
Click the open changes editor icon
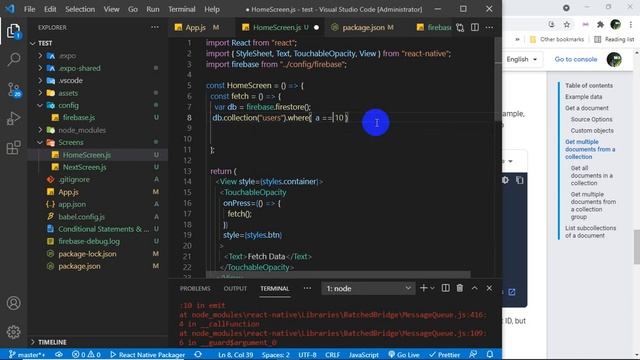pyautogui.click(x=460, y=27)
